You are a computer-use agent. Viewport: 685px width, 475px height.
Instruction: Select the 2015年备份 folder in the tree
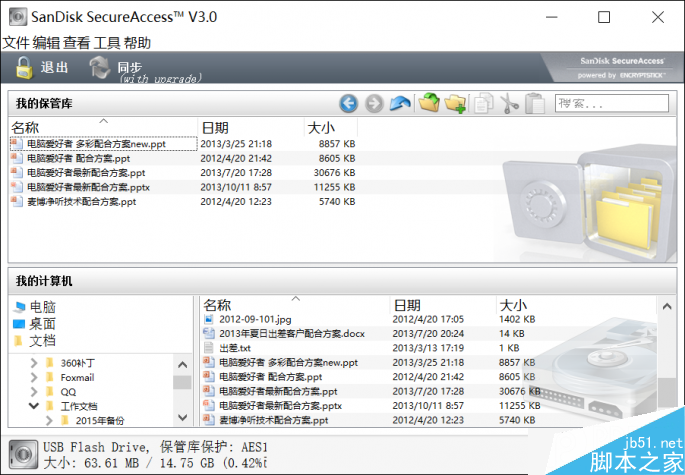coord(100,420)
